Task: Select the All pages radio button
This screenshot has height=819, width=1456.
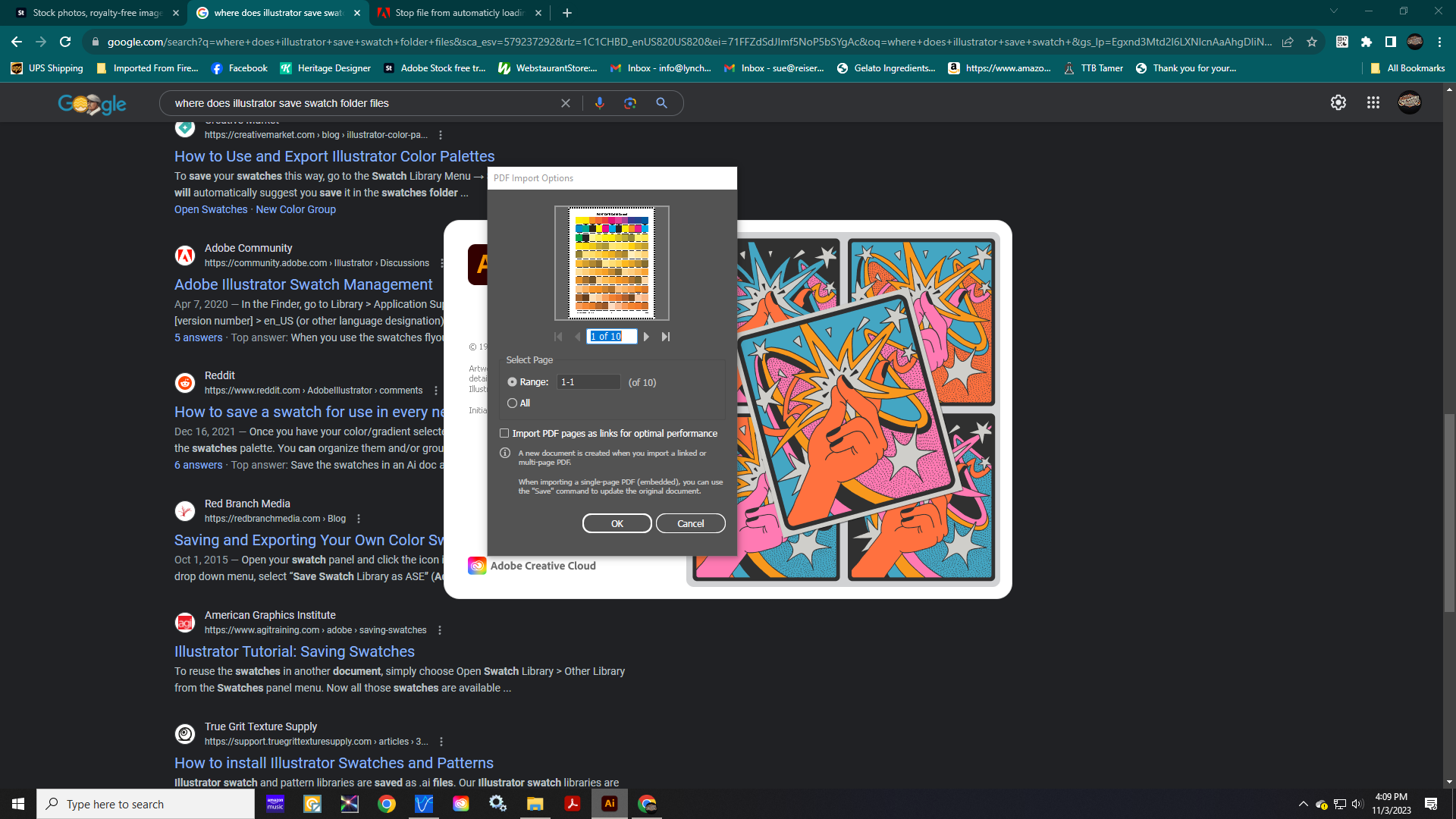Action: tap(513, 403)
